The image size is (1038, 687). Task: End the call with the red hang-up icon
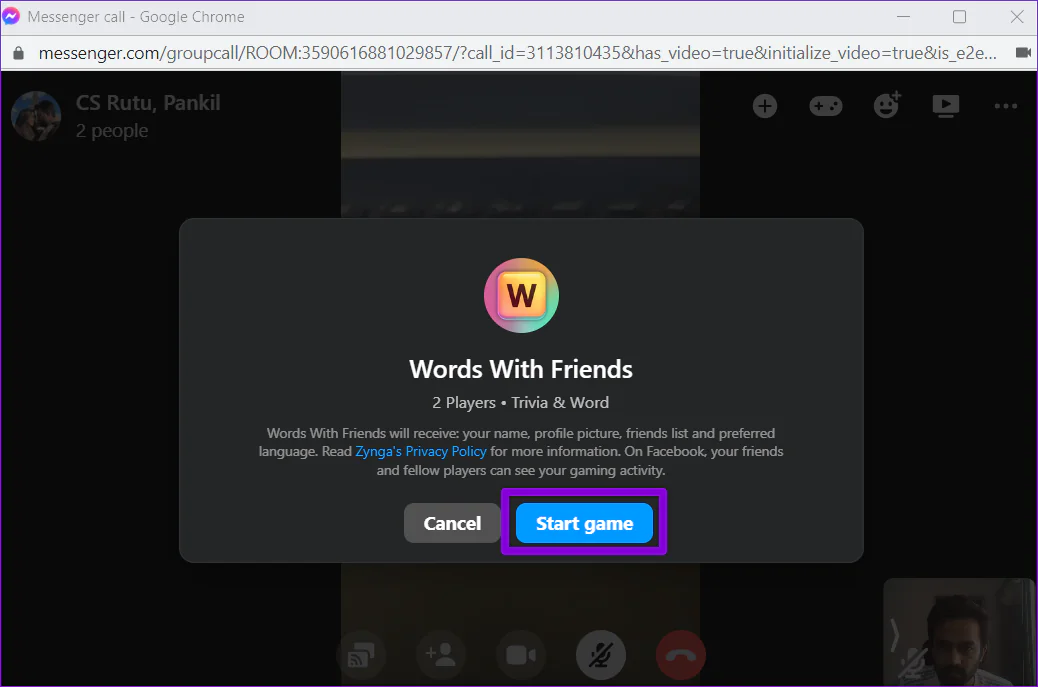(x=681, y=655)
